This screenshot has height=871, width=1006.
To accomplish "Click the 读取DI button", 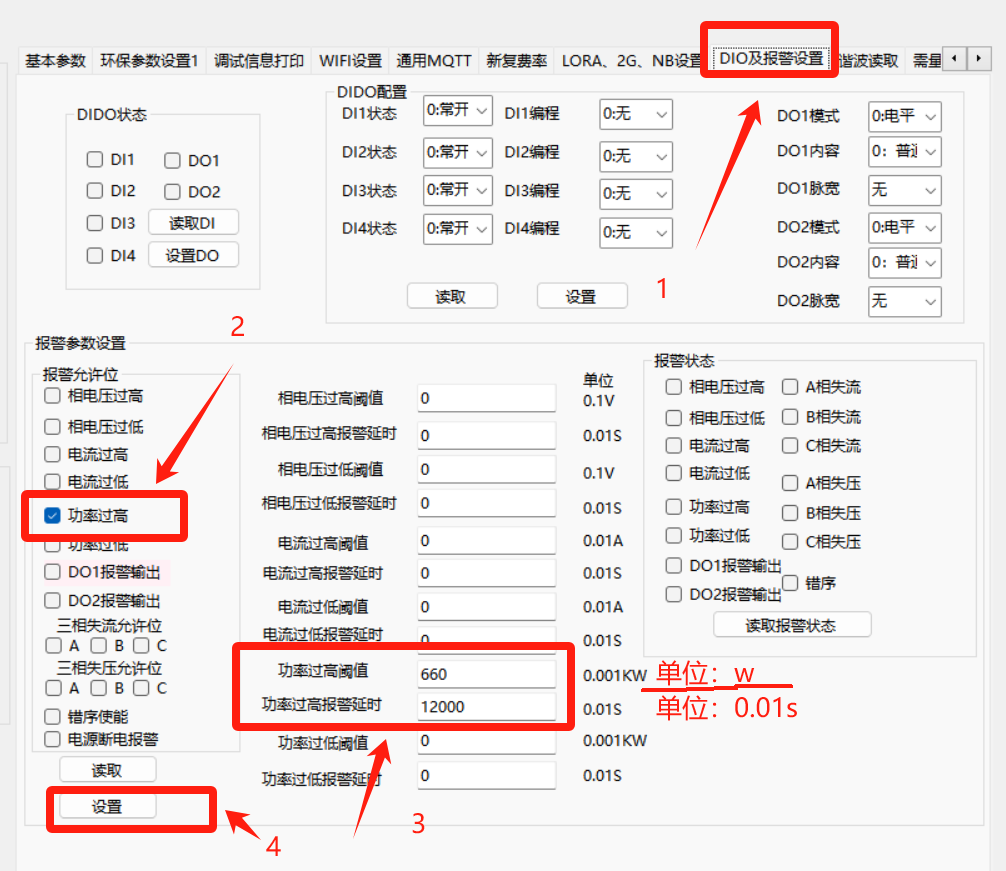I will click(193, 223).
